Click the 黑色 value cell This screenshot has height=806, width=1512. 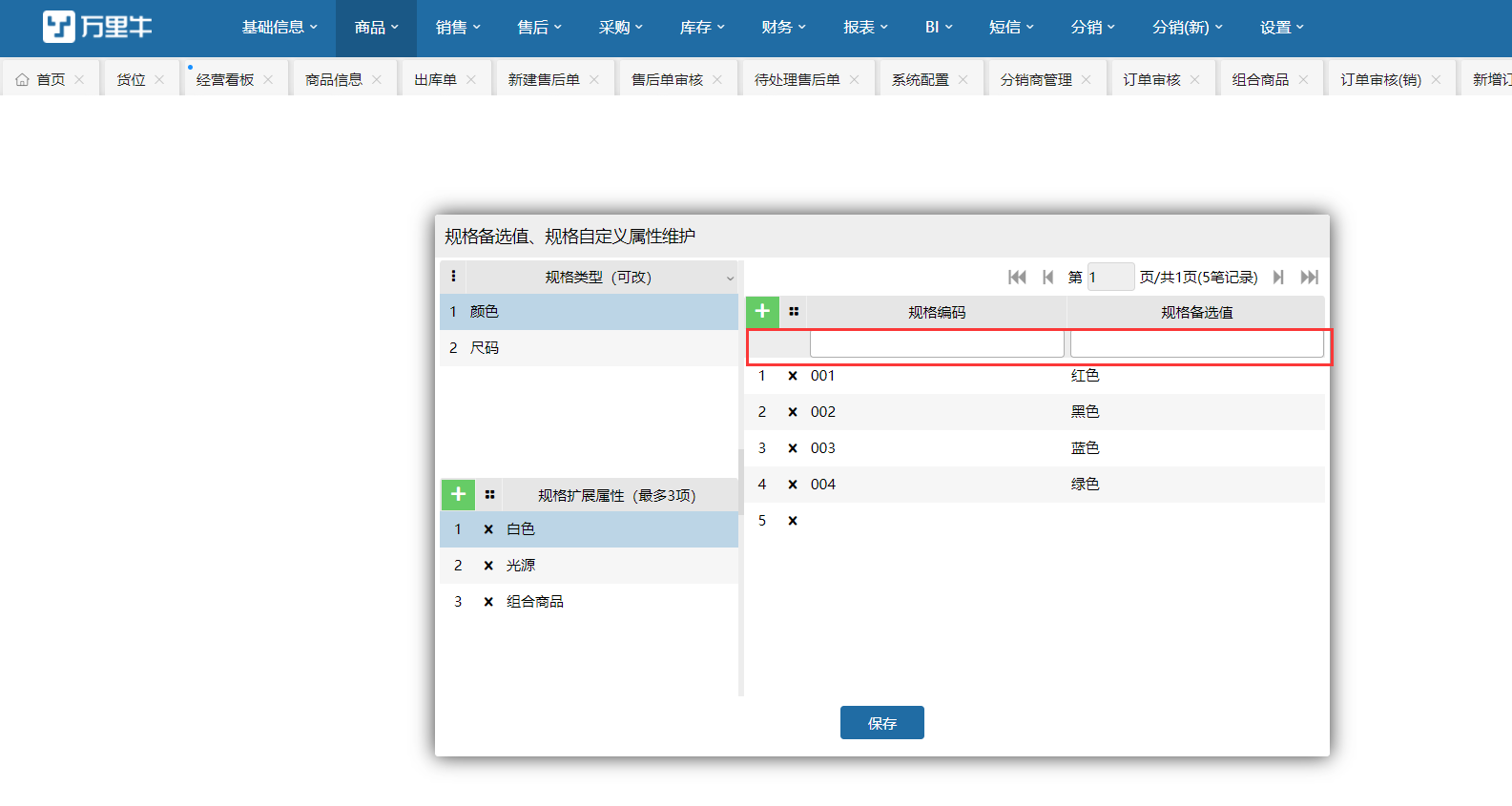pyautogui.click(x=1086, y=412)
